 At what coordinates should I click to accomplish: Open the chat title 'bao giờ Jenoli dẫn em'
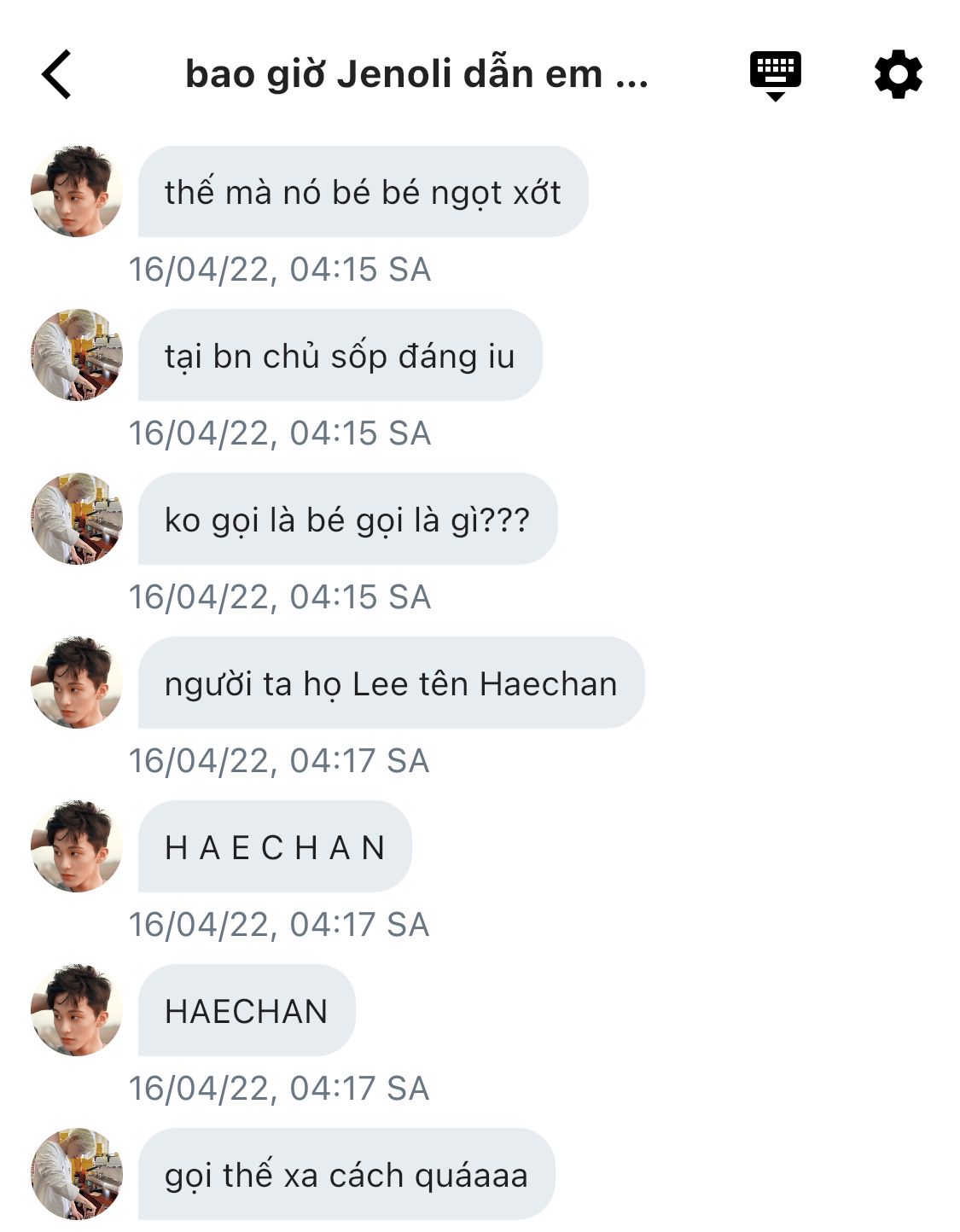[416, 74]
